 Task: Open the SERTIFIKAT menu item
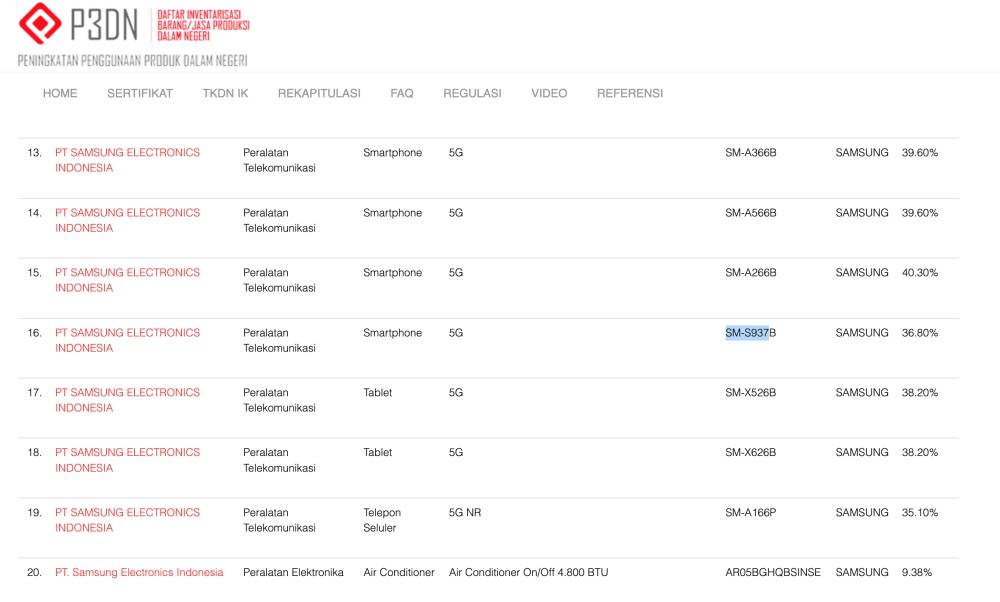coord(140,93)
